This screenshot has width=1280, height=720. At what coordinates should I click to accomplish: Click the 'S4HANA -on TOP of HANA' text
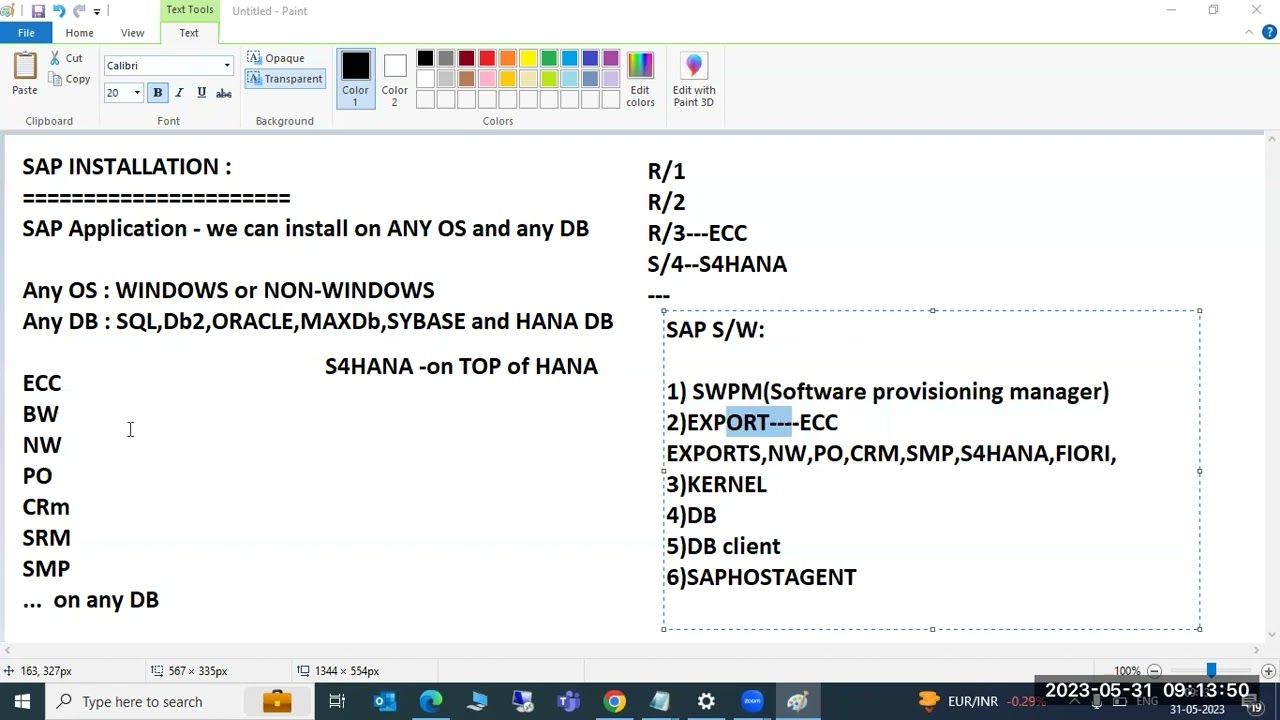point(461,366)
